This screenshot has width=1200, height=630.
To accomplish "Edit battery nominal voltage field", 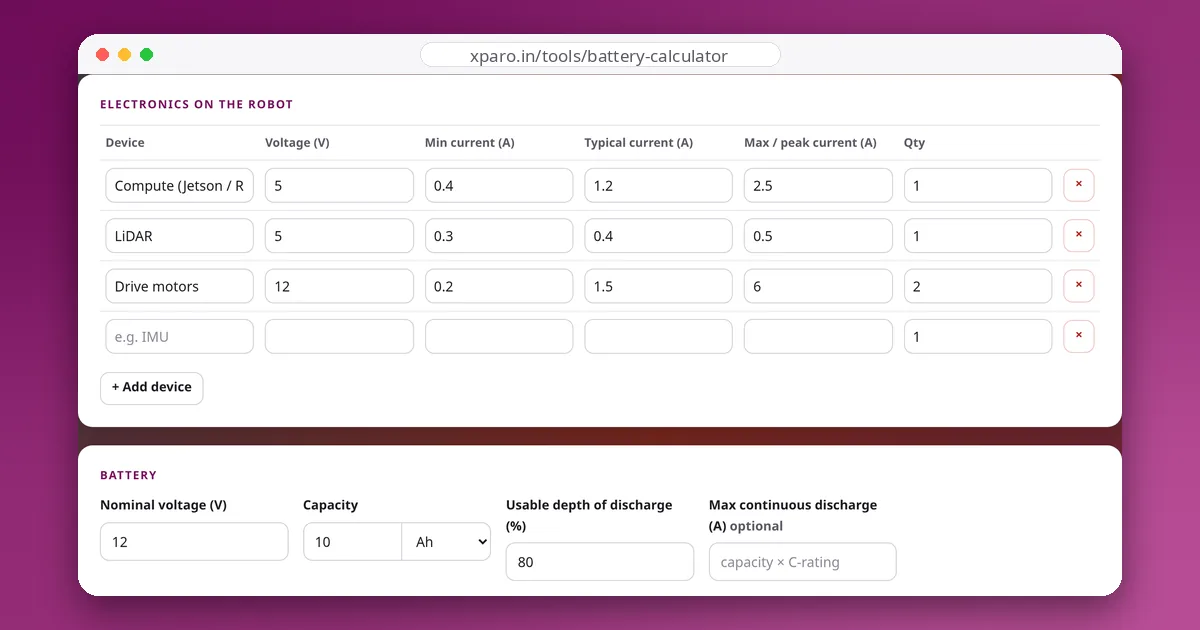I will (194, 541).
